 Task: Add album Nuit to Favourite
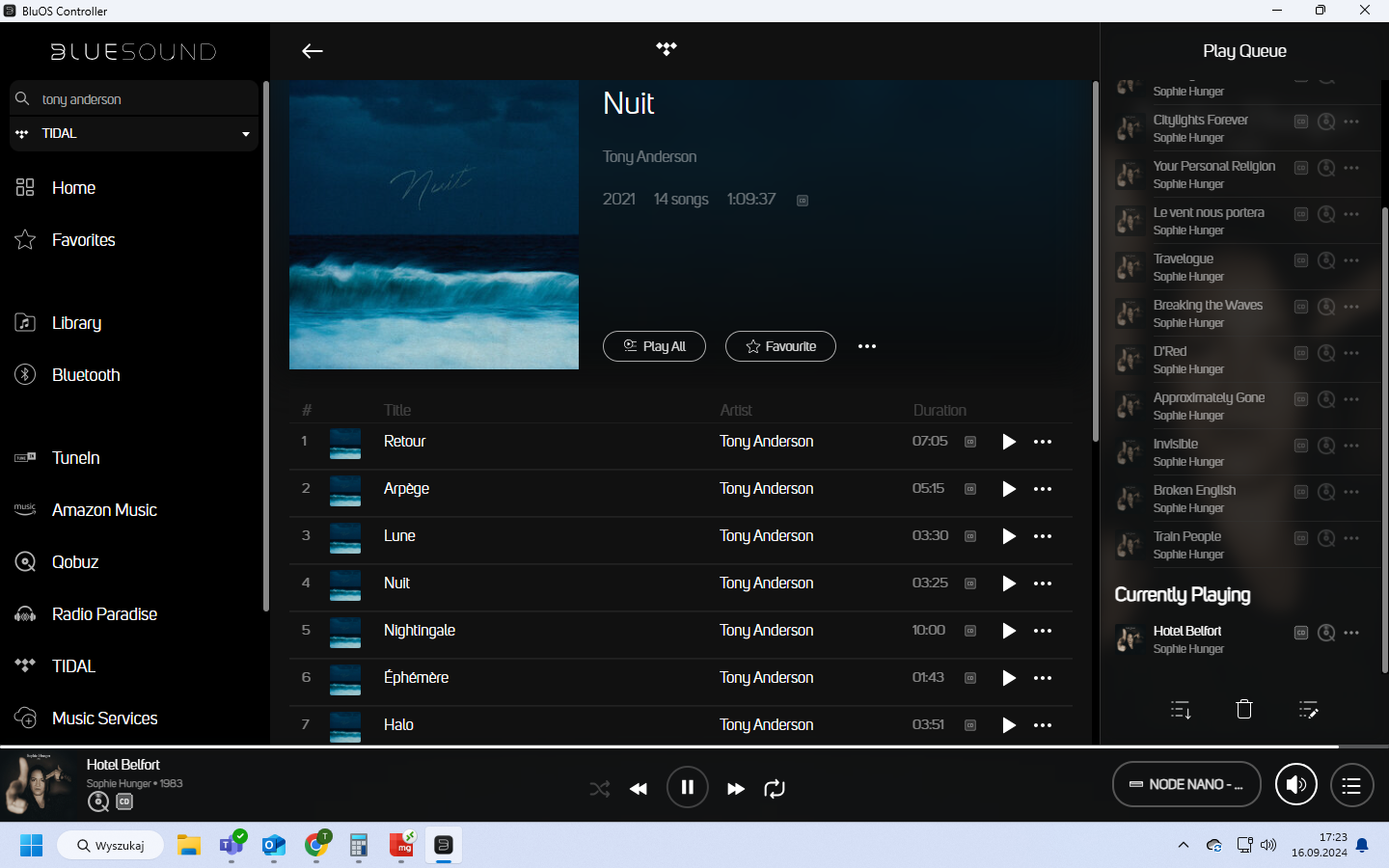(780, 346)
